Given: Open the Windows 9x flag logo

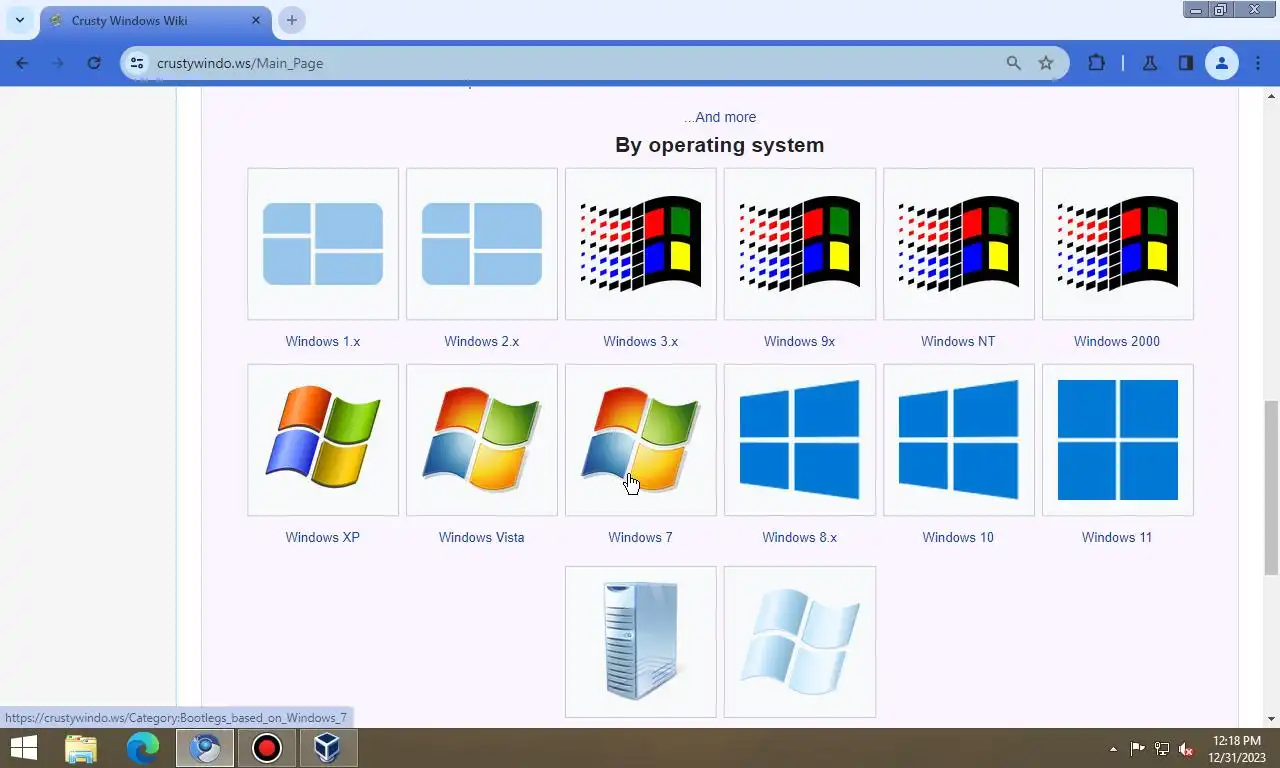Looking at the screenshot, I should click(x=800, y=244).
